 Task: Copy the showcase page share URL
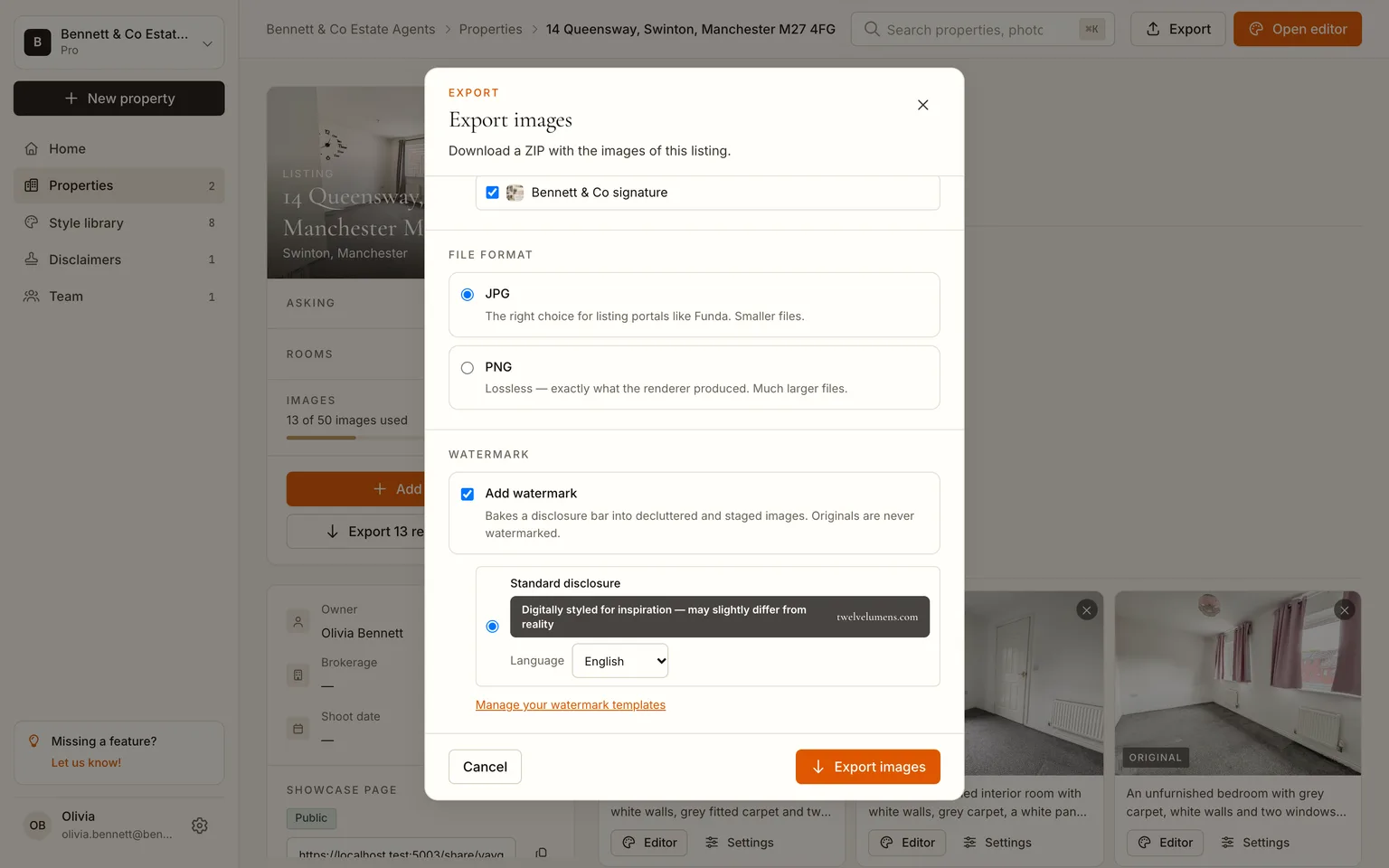coord(541,853)
